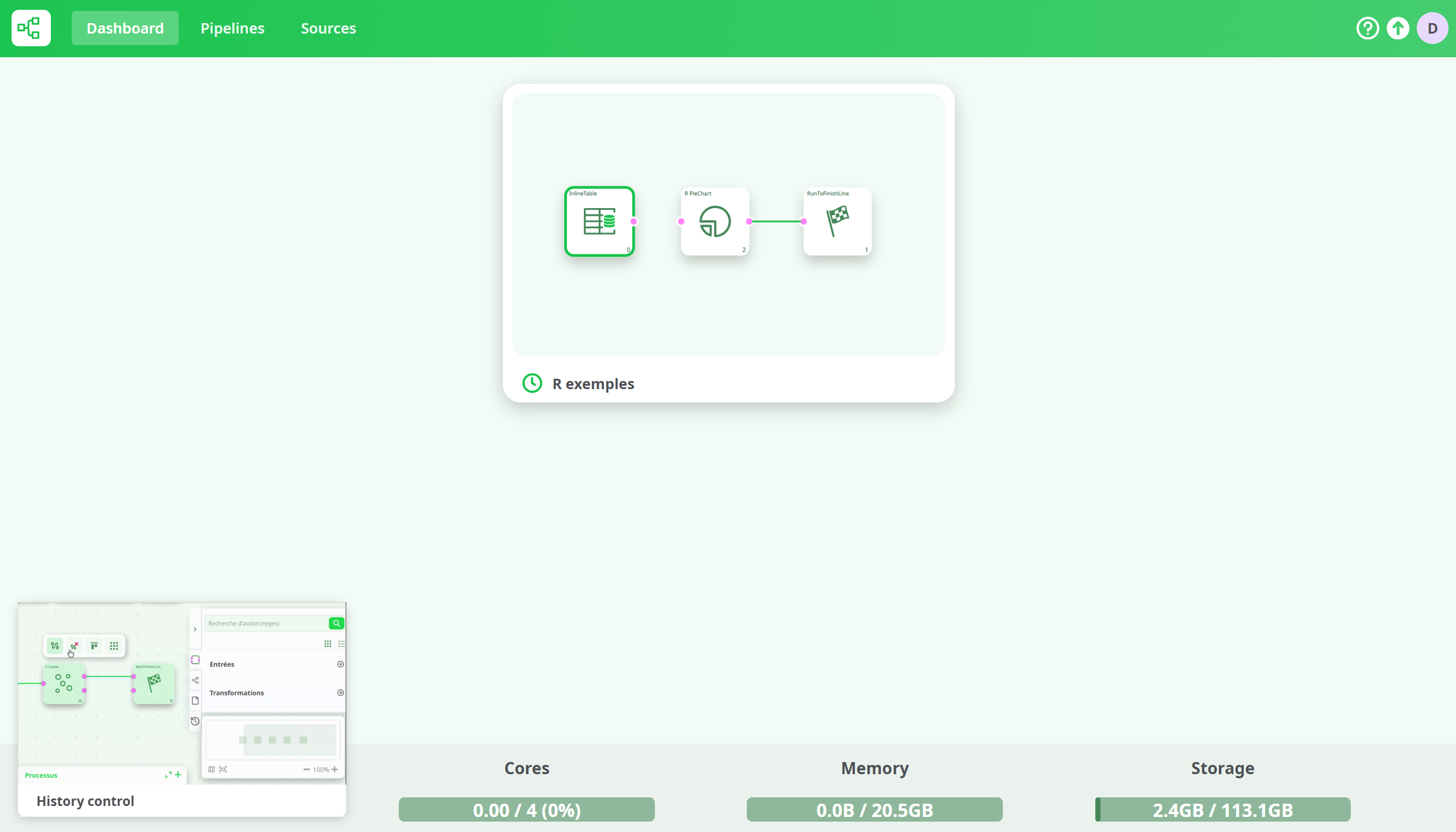Open the Sources tab

coord(328,28)
